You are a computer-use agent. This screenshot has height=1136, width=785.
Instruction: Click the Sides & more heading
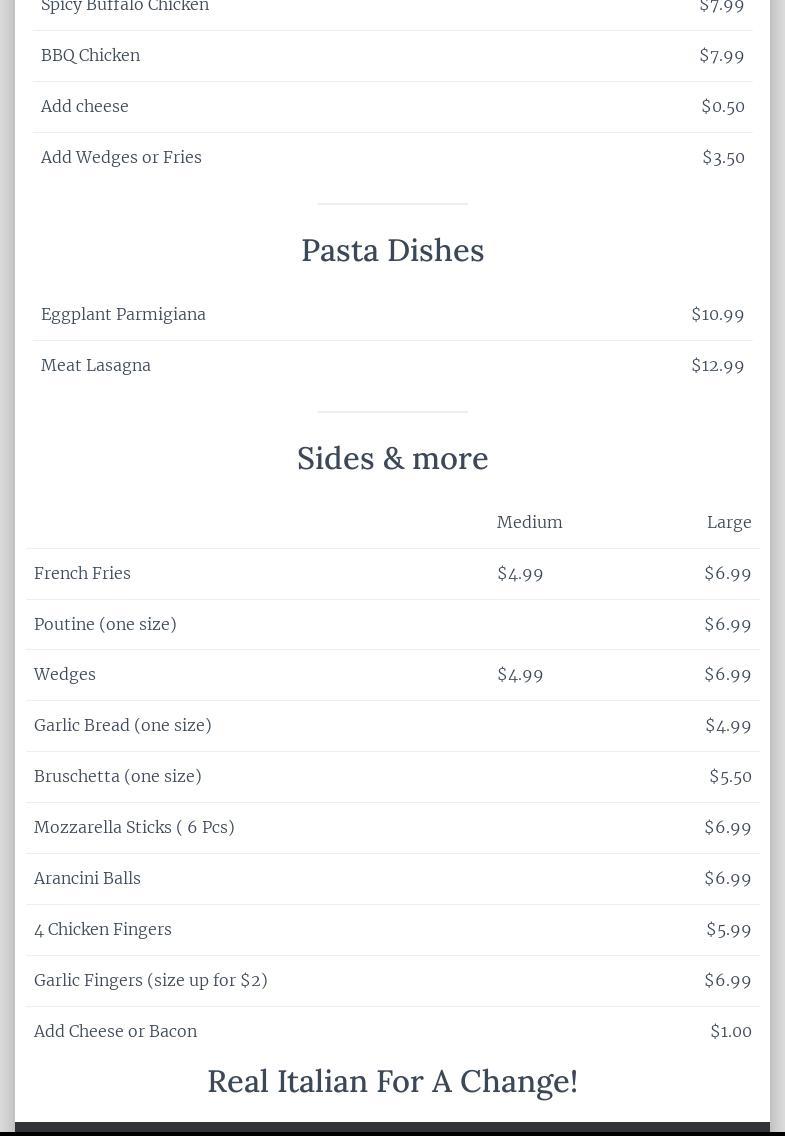coord(392,459)
